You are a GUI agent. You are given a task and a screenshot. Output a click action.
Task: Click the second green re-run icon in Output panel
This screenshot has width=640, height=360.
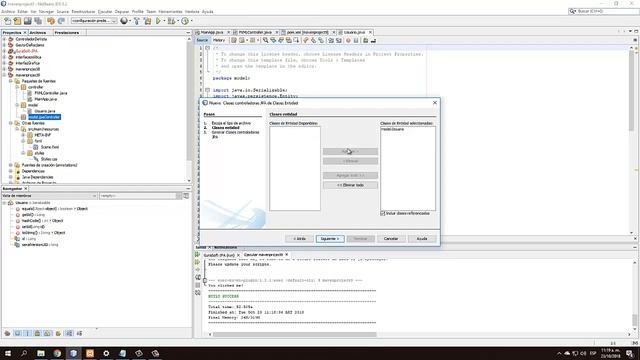(x=198, y=262)
